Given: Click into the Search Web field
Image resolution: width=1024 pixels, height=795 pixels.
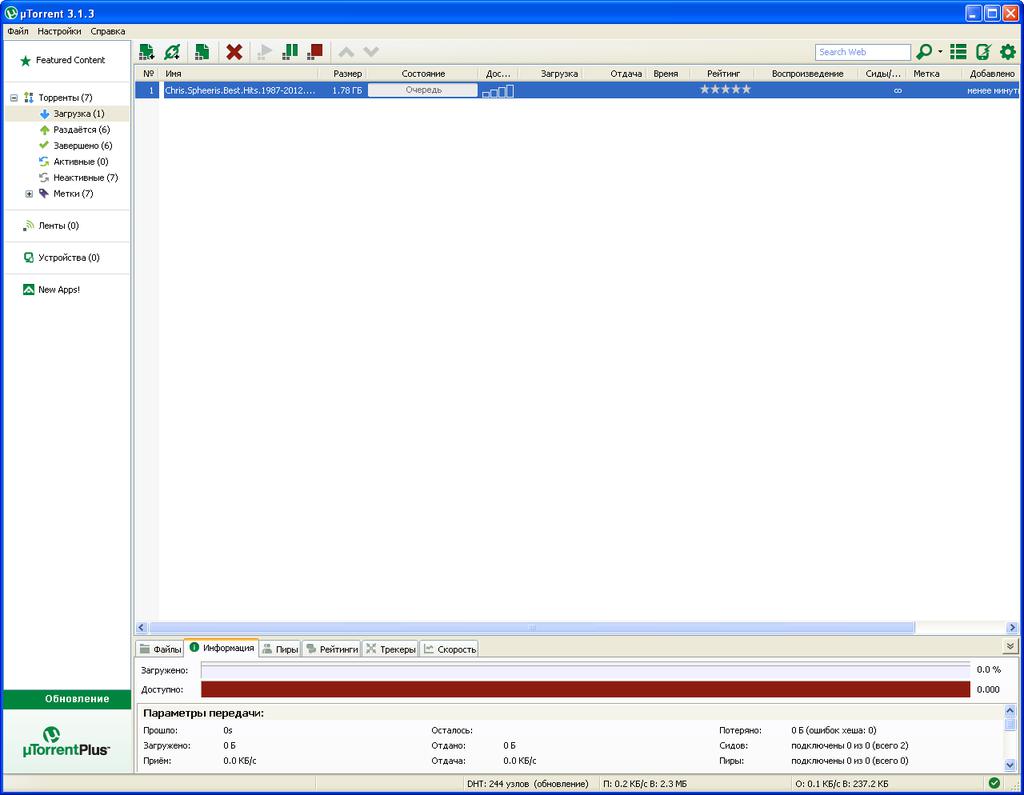Looking at the screenshot, I should [862, 52].
